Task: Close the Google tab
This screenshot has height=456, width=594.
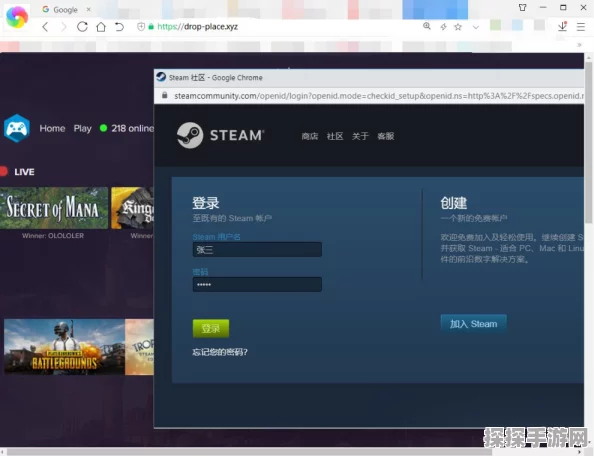Action: pos(89,9)
